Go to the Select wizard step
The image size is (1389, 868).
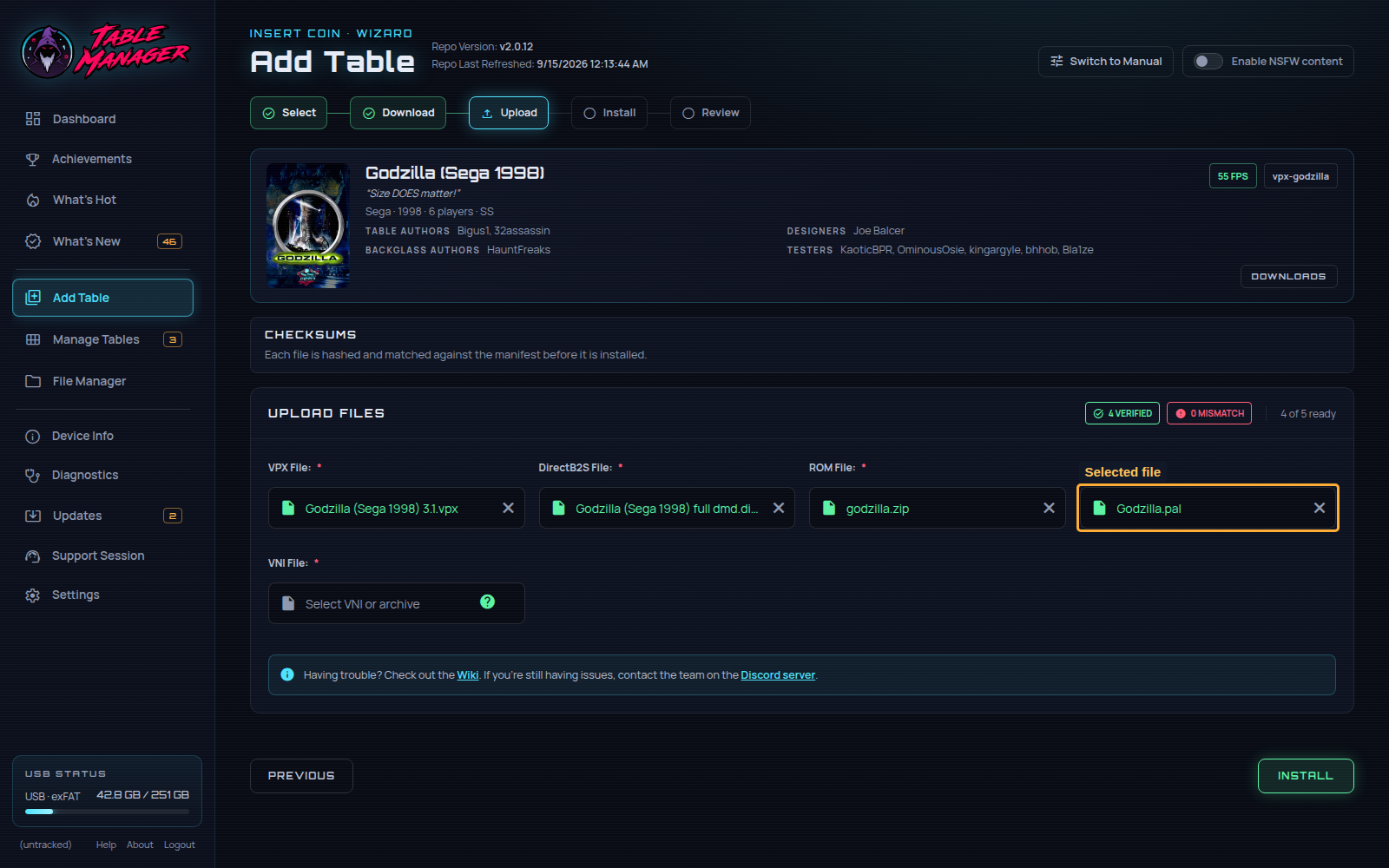289,113
